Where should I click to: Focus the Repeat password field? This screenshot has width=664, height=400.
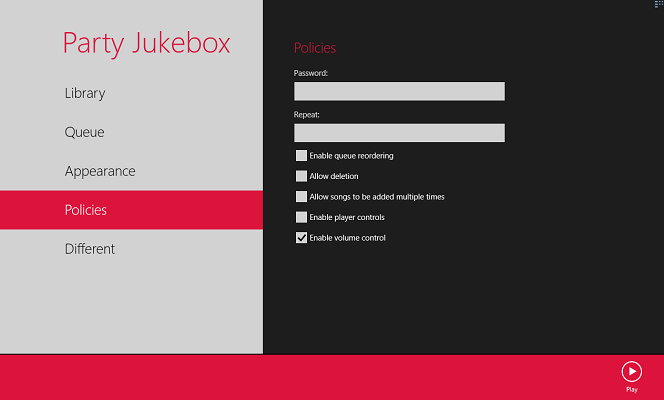point(399,133)
